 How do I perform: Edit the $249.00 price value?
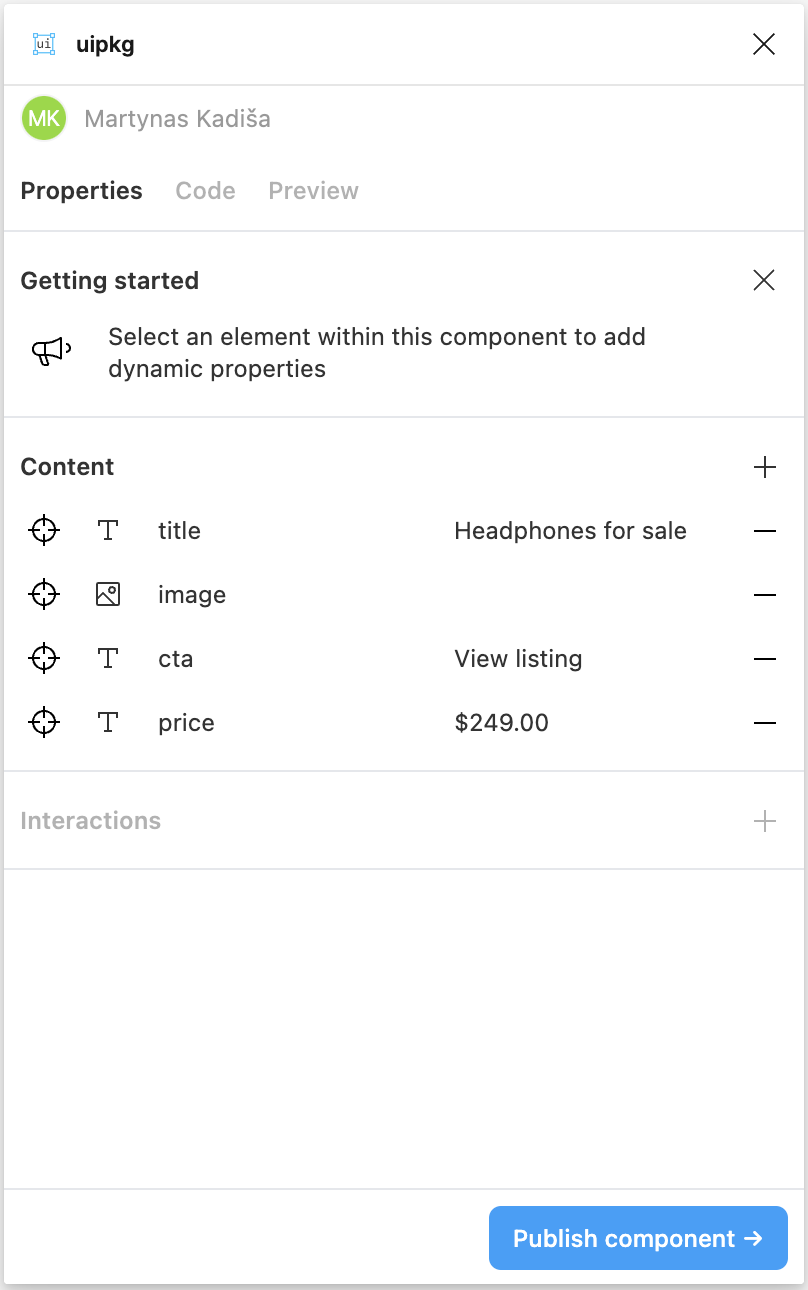click(501, 723)
